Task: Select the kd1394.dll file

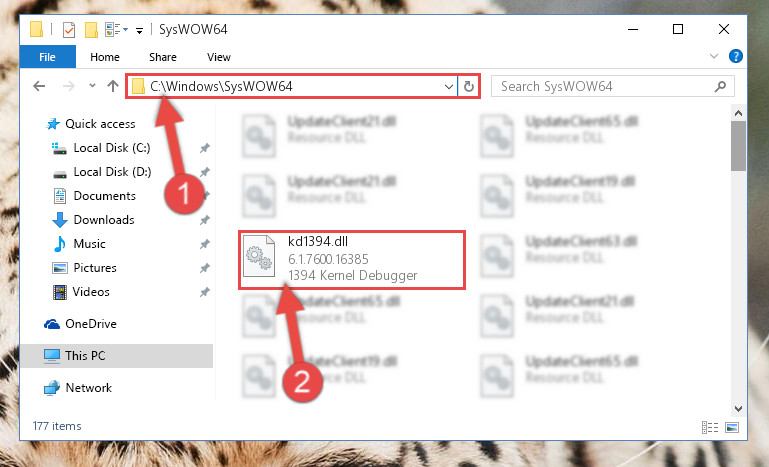Action: (x=352, y=260)
